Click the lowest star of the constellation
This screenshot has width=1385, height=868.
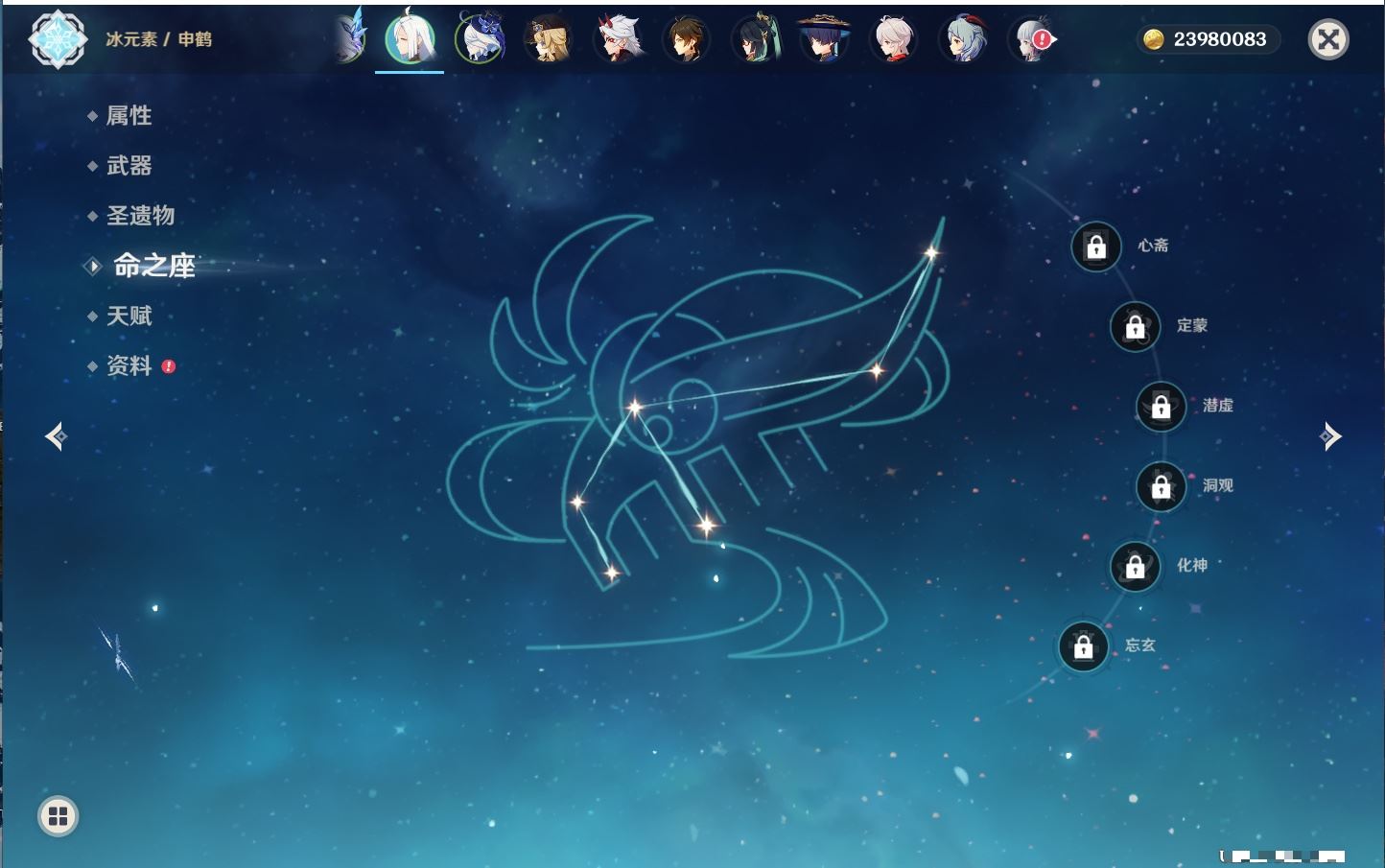point(611,574)
